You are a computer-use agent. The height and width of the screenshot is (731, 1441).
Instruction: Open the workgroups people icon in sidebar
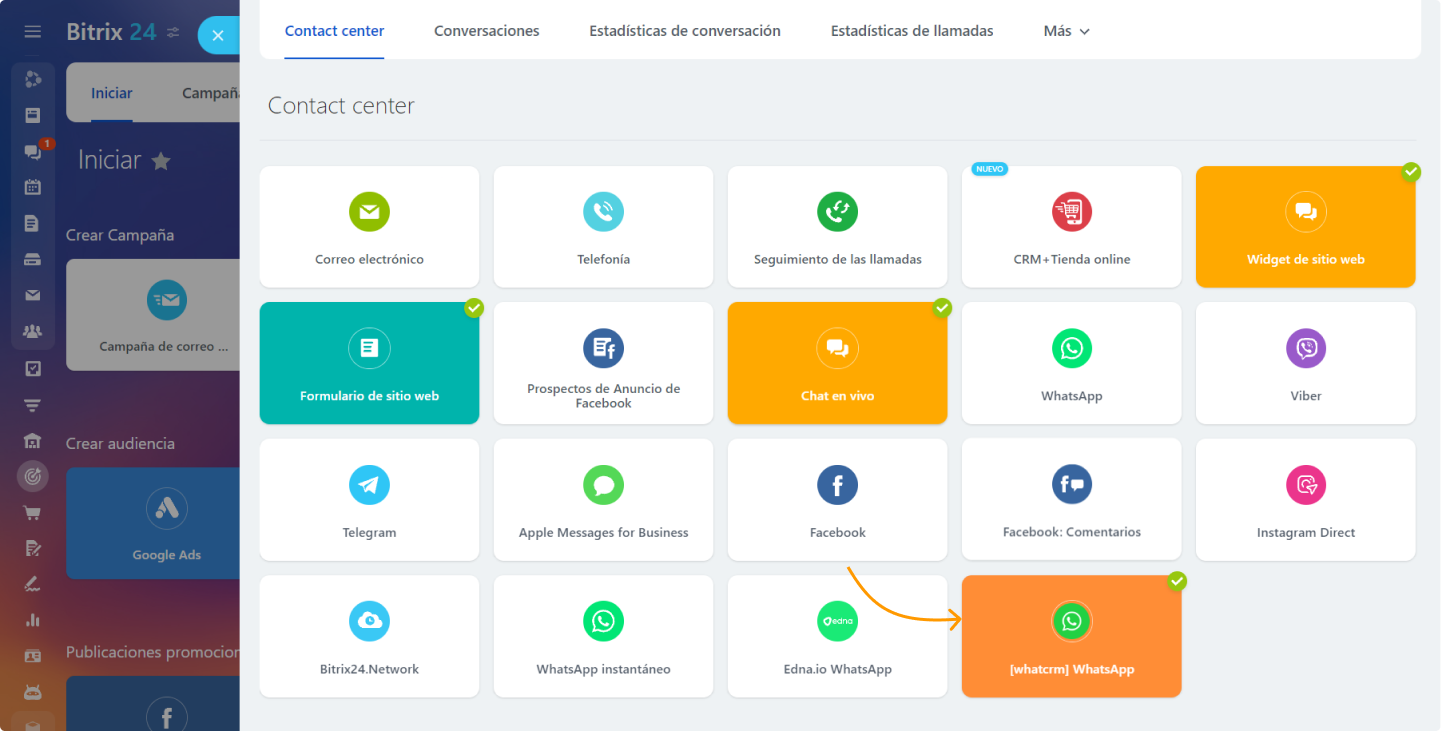[33, 332]
